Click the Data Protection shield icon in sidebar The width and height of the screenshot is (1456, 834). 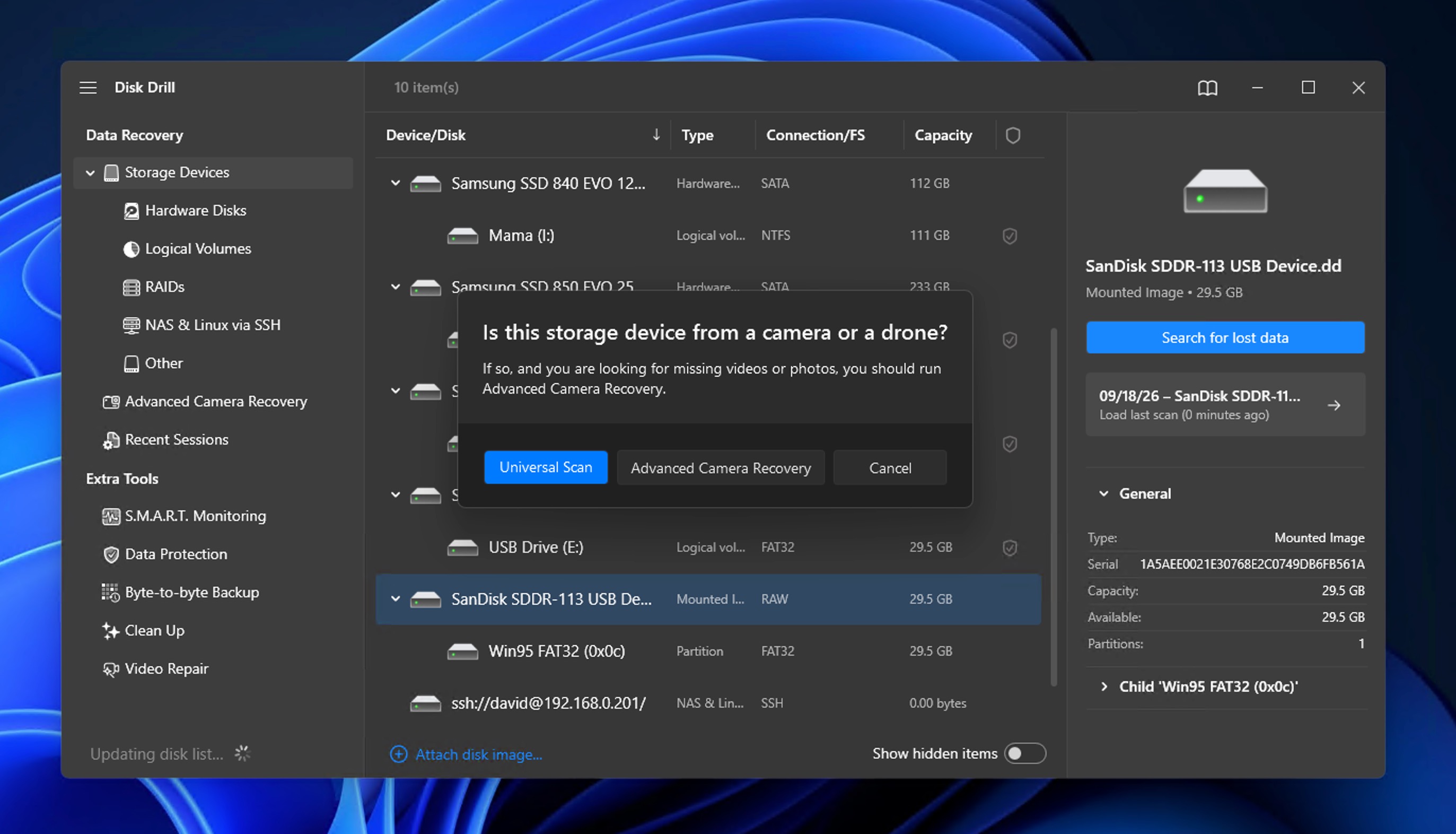click(x=111, y=554)
